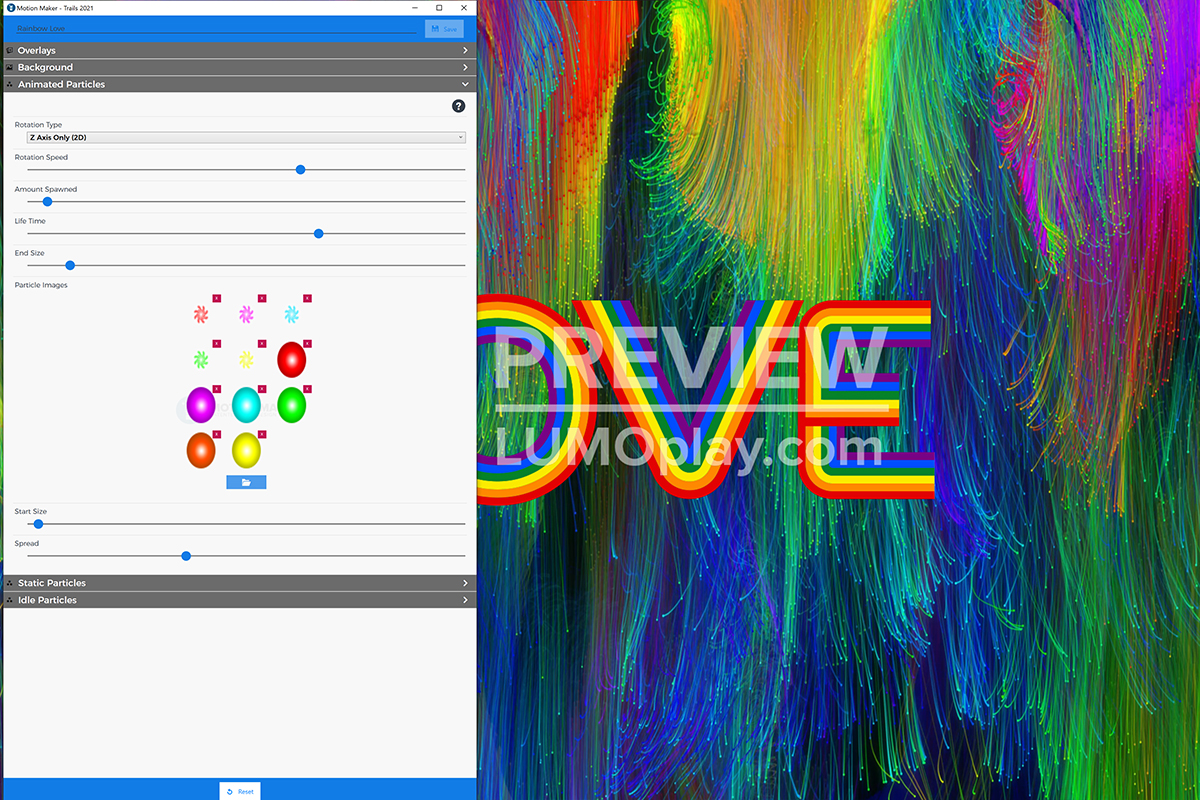Click the Rotation Speed slider handle
This screenshot has height=800, width=1200.
point(300,170)
